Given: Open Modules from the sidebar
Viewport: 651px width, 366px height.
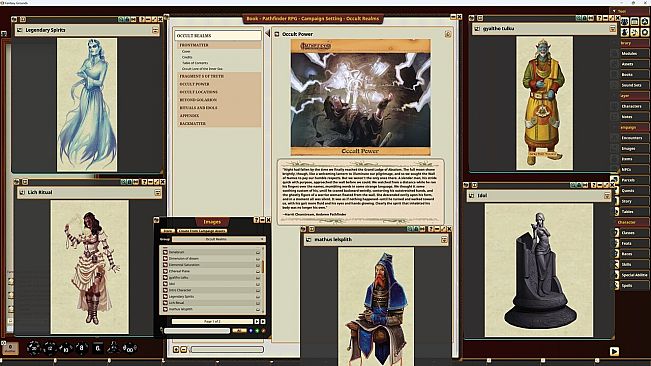Looking at the screenshot, I should tap(634, 54).
